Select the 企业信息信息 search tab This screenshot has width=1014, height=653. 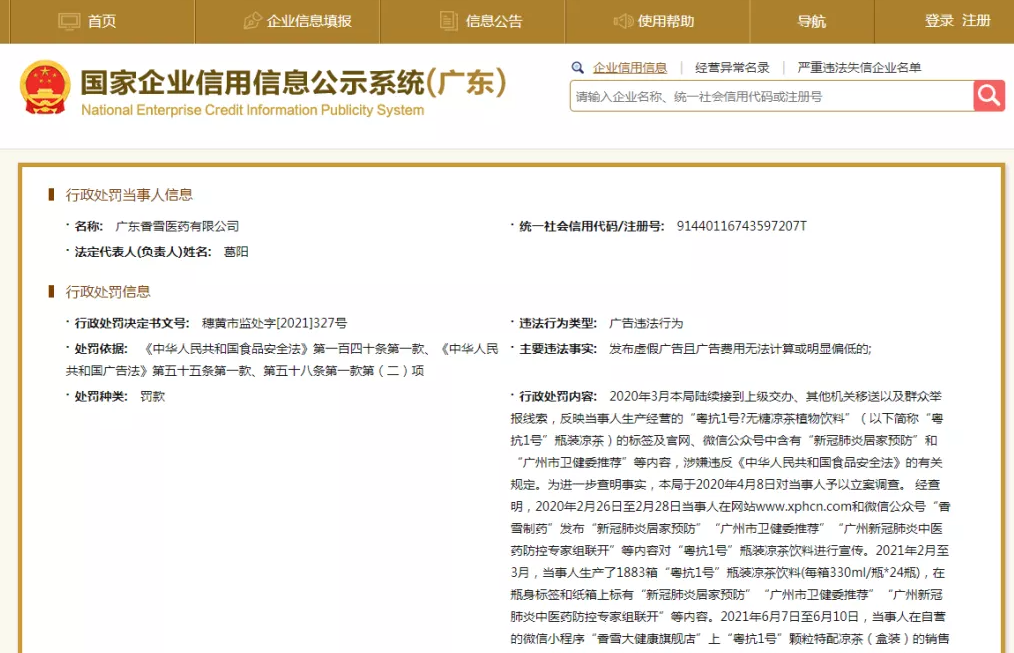pyautogui.click(x=630, y=67)
